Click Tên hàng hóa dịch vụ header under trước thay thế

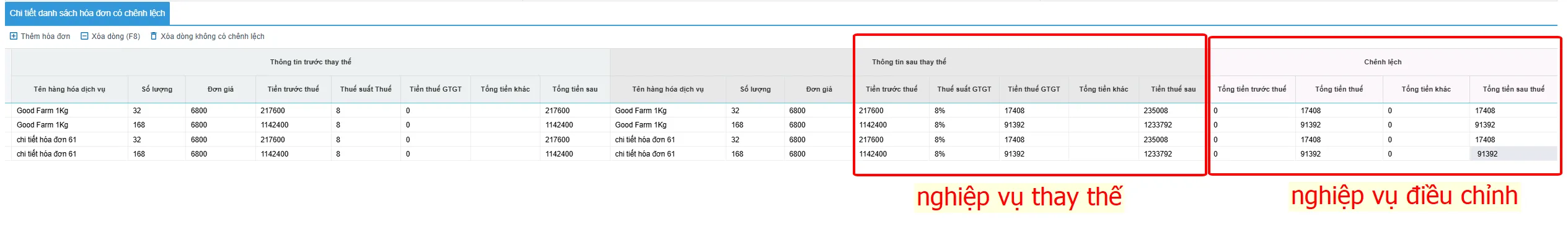(69, 89)
